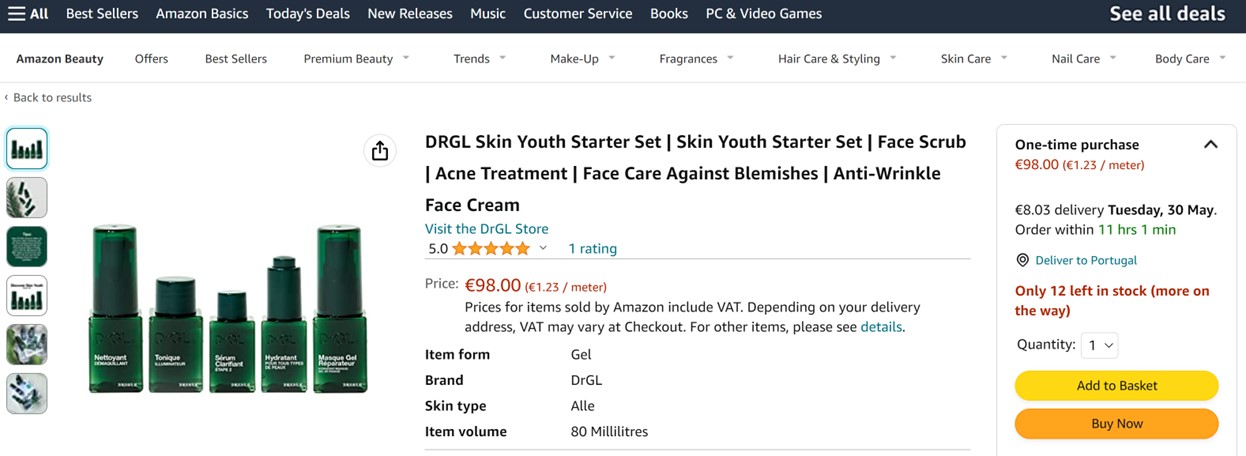The height and width of the screenshot is (456, 1246).
Task: Go back to results
Action: click(x=48, y=97)
